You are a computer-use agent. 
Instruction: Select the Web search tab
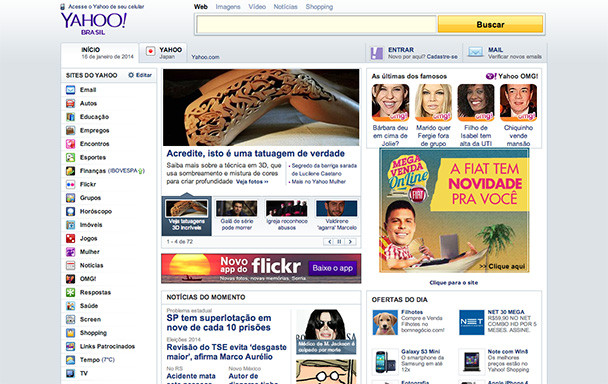point(200,7)
